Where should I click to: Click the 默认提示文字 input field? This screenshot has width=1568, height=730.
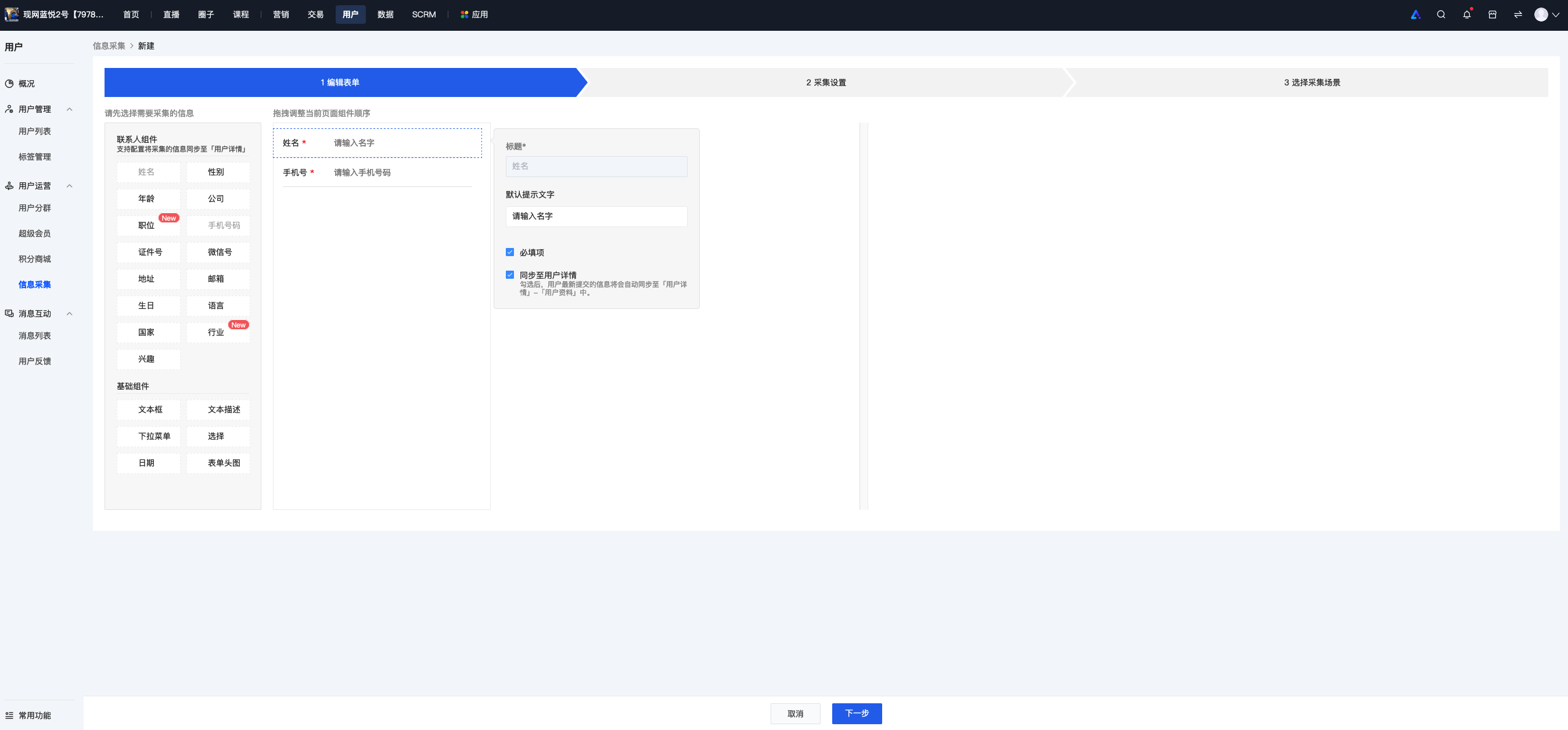pos(596,216)
